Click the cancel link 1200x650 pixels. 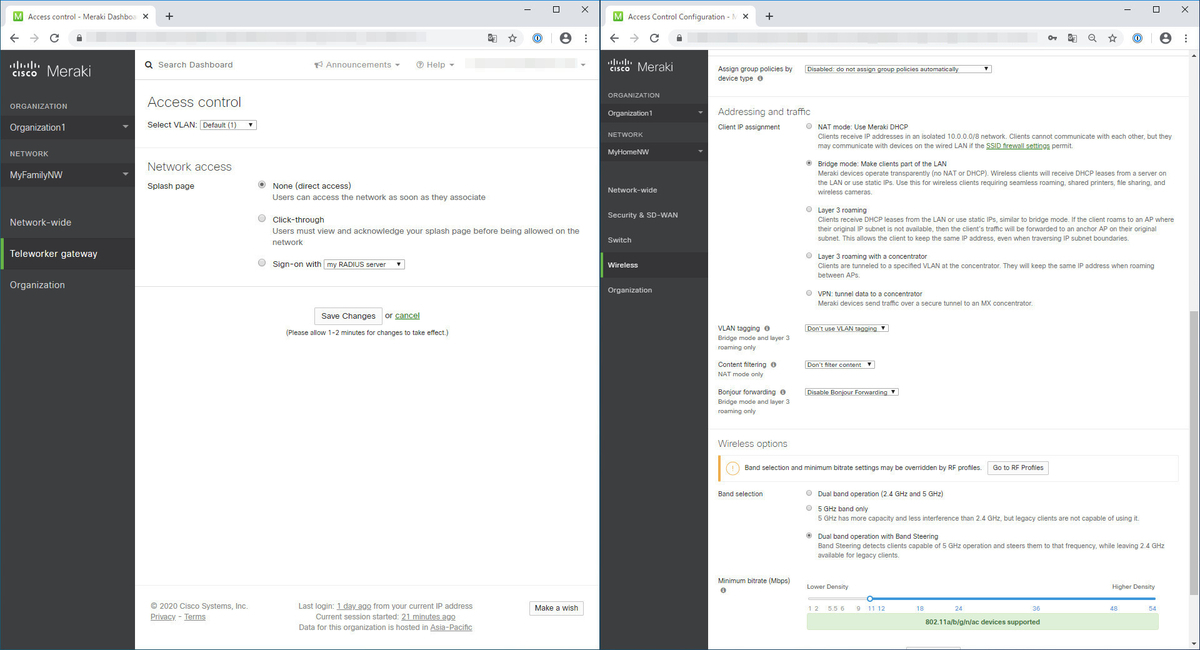pos(407,316)
